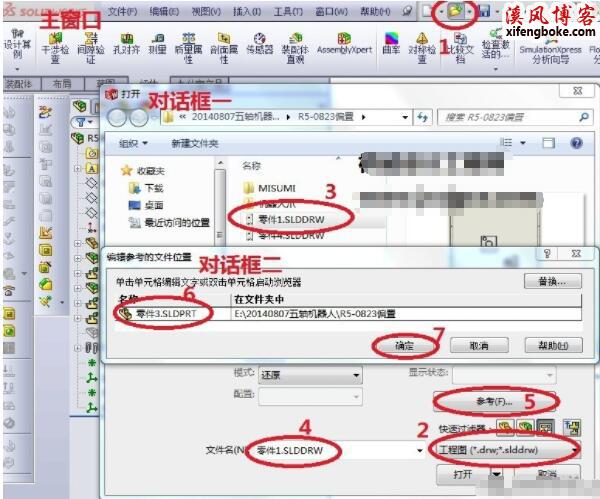Click 取消 in 编辑参考的文件位置 dialog
The height and width of the screenshot is (499, 600).
pos(479,346)
